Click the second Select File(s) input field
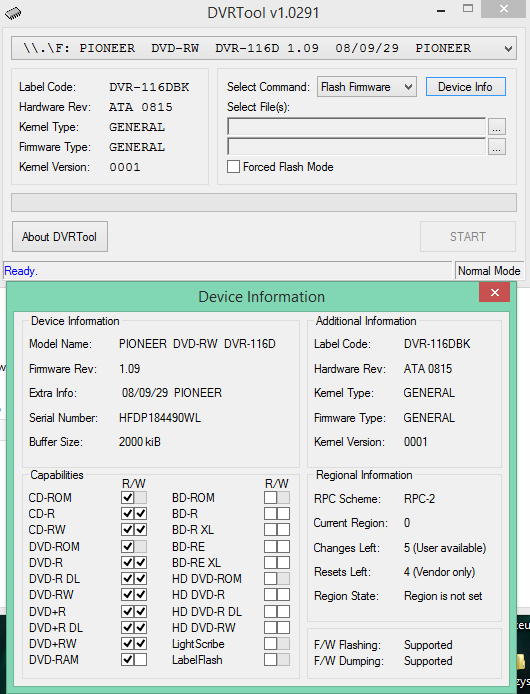 click(356, 147)
